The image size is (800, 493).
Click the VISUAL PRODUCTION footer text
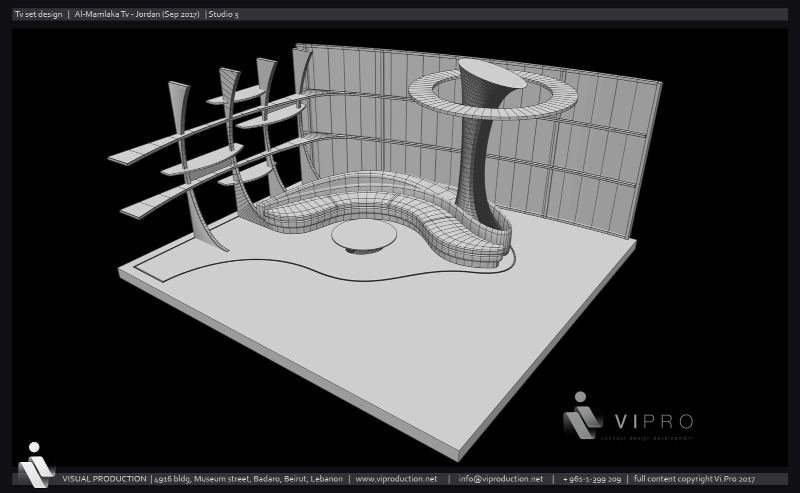coord(104,479)
